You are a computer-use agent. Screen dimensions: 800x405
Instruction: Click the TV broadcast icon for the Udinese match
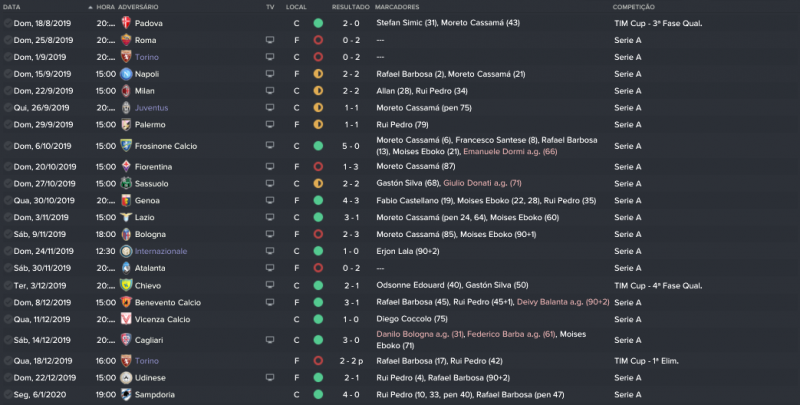[x=270, y=378]
